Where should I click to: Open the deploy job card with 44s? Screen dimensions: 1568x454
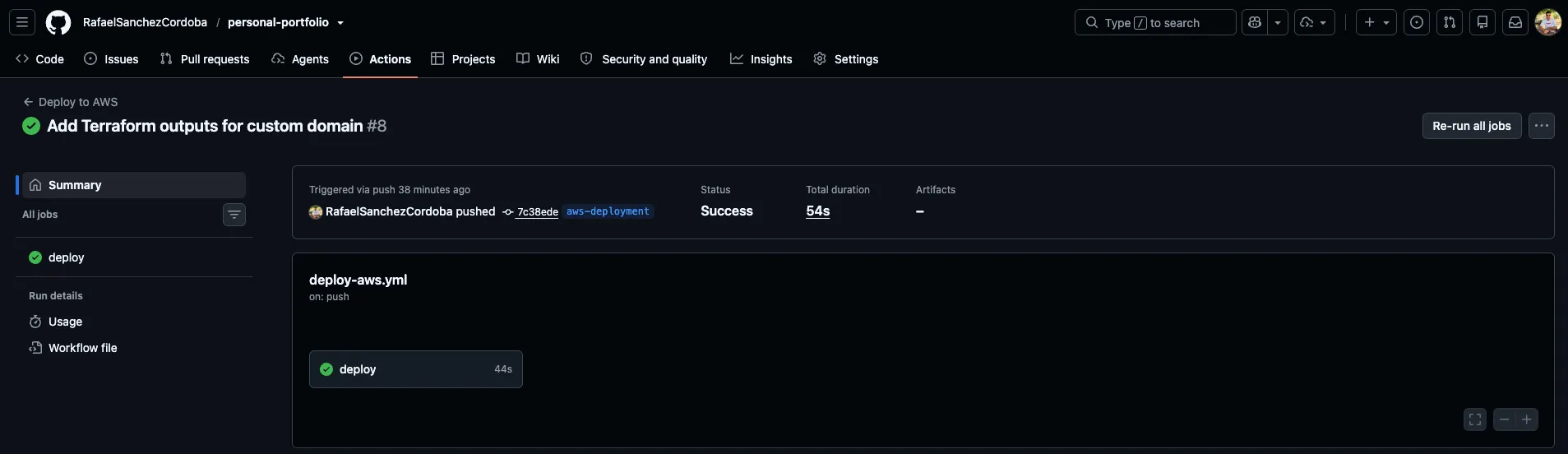click(x=416, y=369)
